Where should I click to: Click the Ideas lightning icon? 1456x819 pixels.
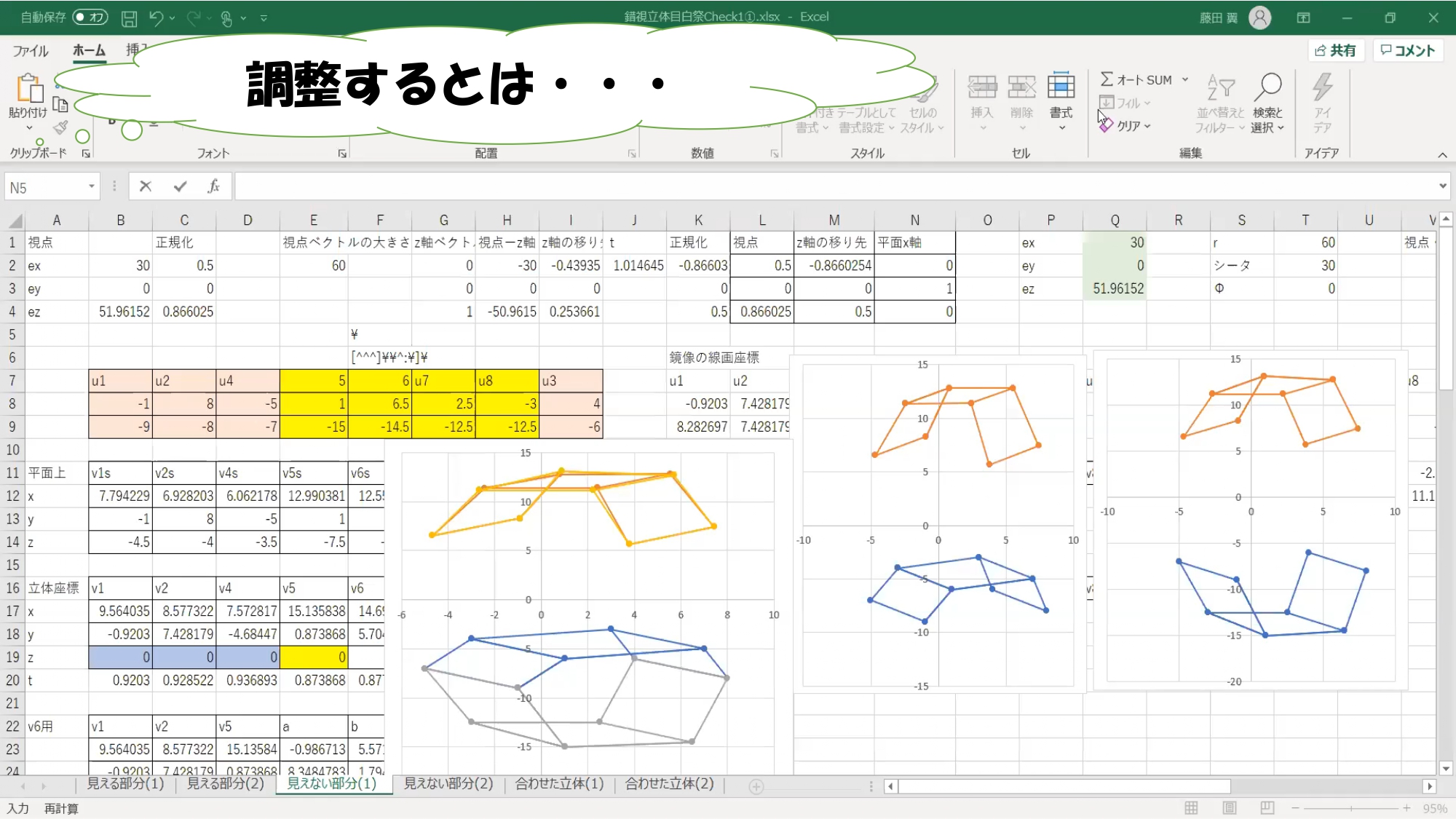pyautogui.click(x=1322, y=87)
